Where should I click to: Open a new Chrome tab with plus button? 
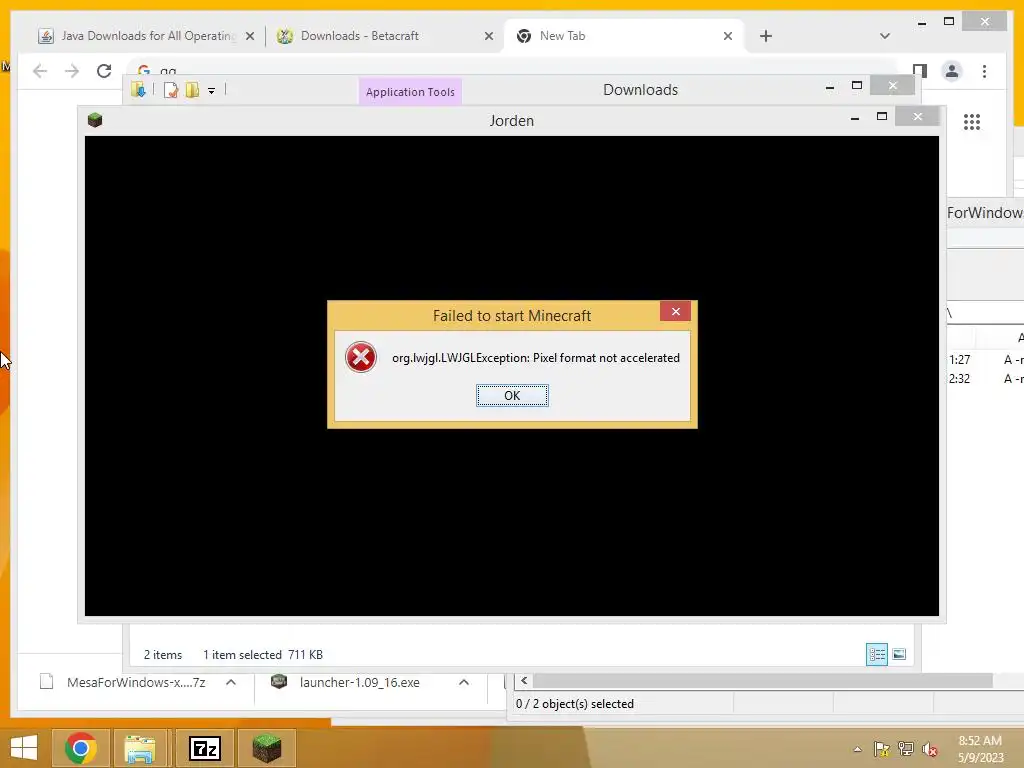[x=766, y=37]
